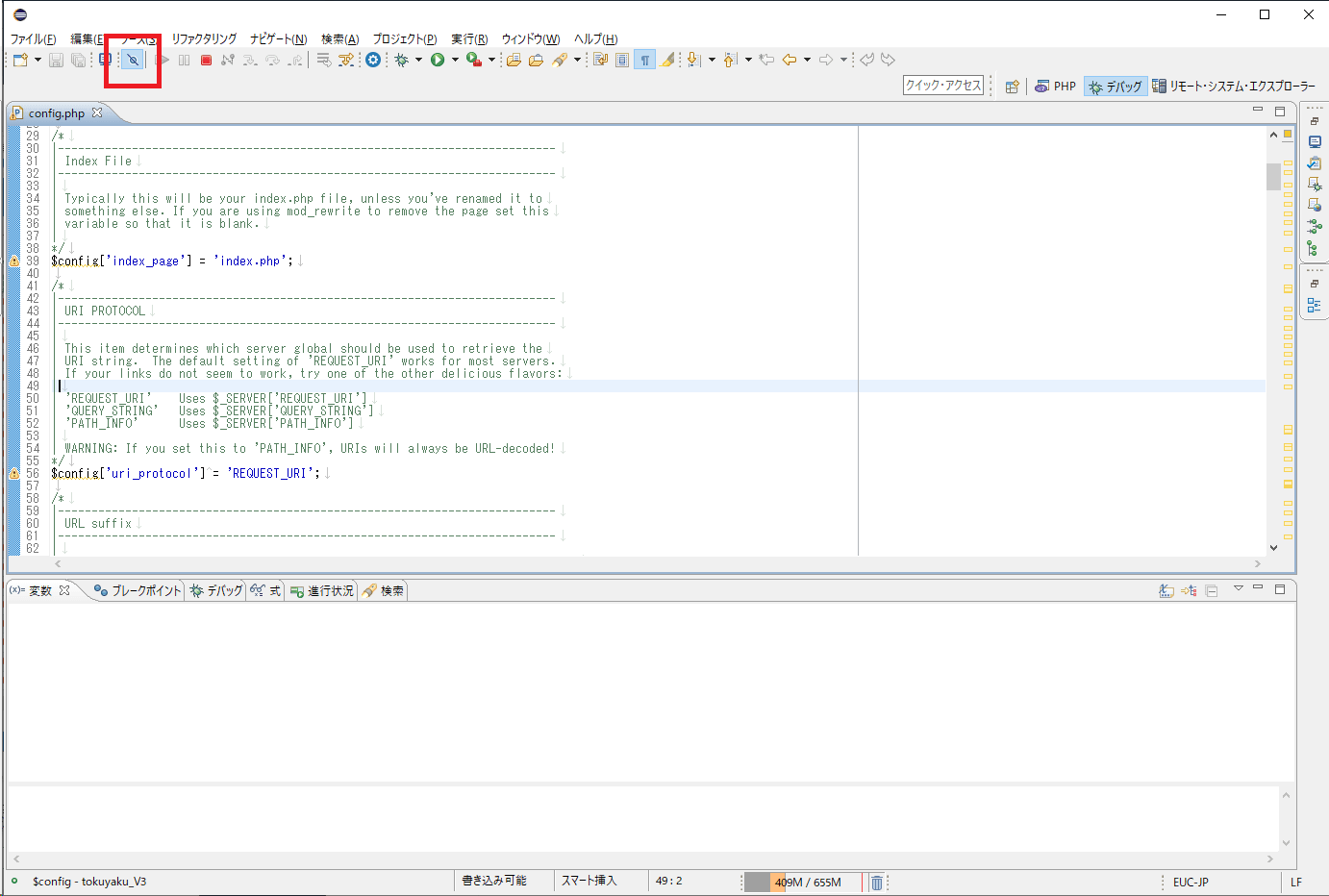
Task: Click the Open Type folder icon
Action: [514, 60]
